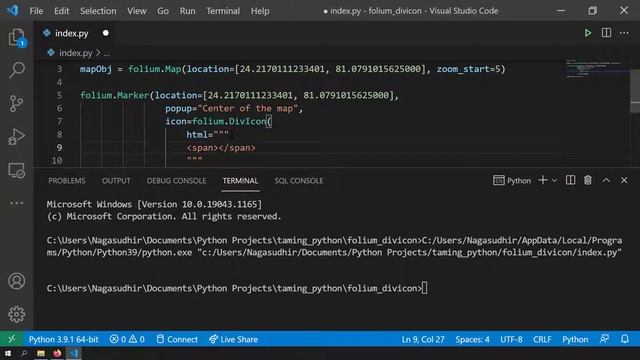Open the Search view
640x360 pixels.
(x=17, y=70)
